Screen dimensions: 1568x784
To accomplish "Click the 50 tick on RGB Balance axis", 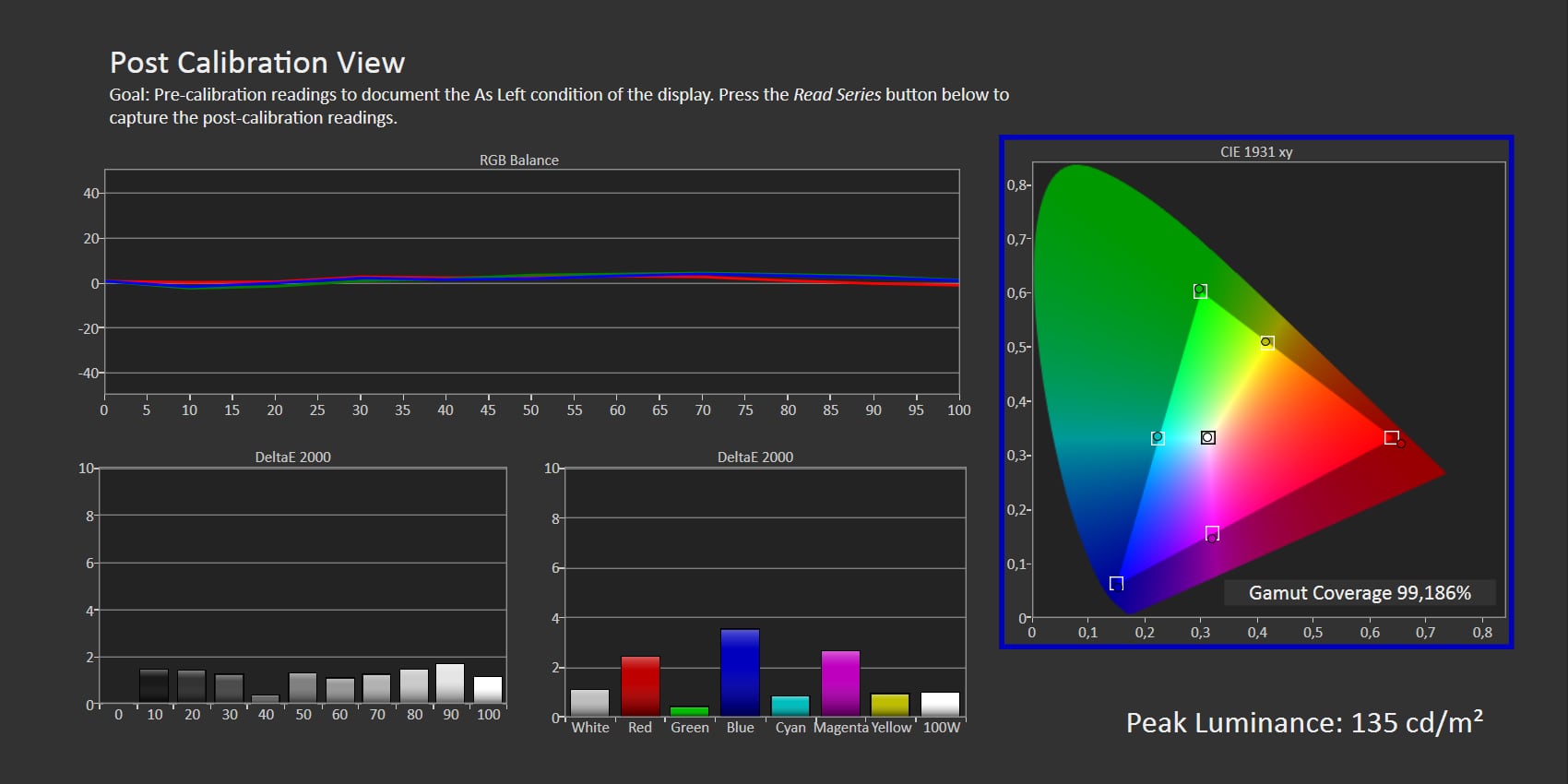I will coord(530,410).
